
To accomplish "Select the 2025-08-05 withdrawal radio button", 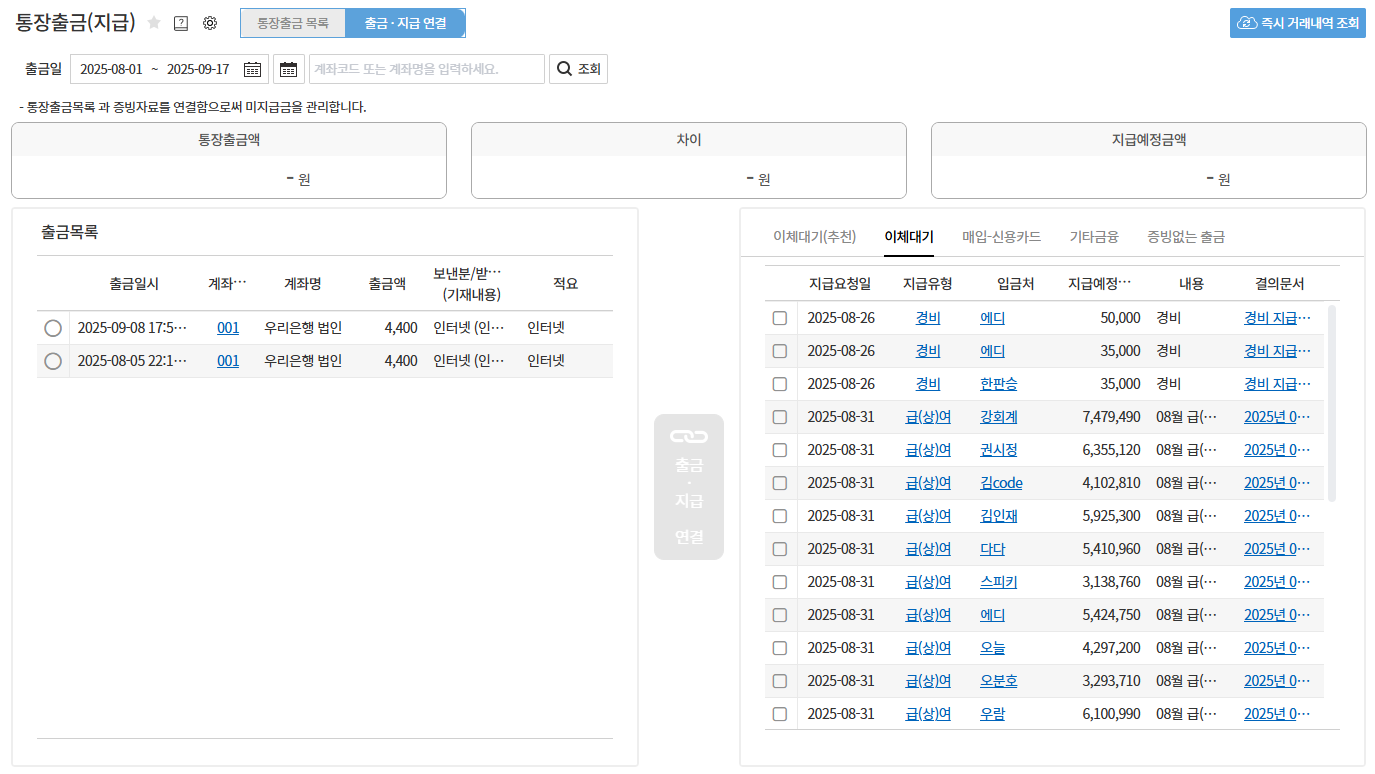I will (x=53, y=361).
